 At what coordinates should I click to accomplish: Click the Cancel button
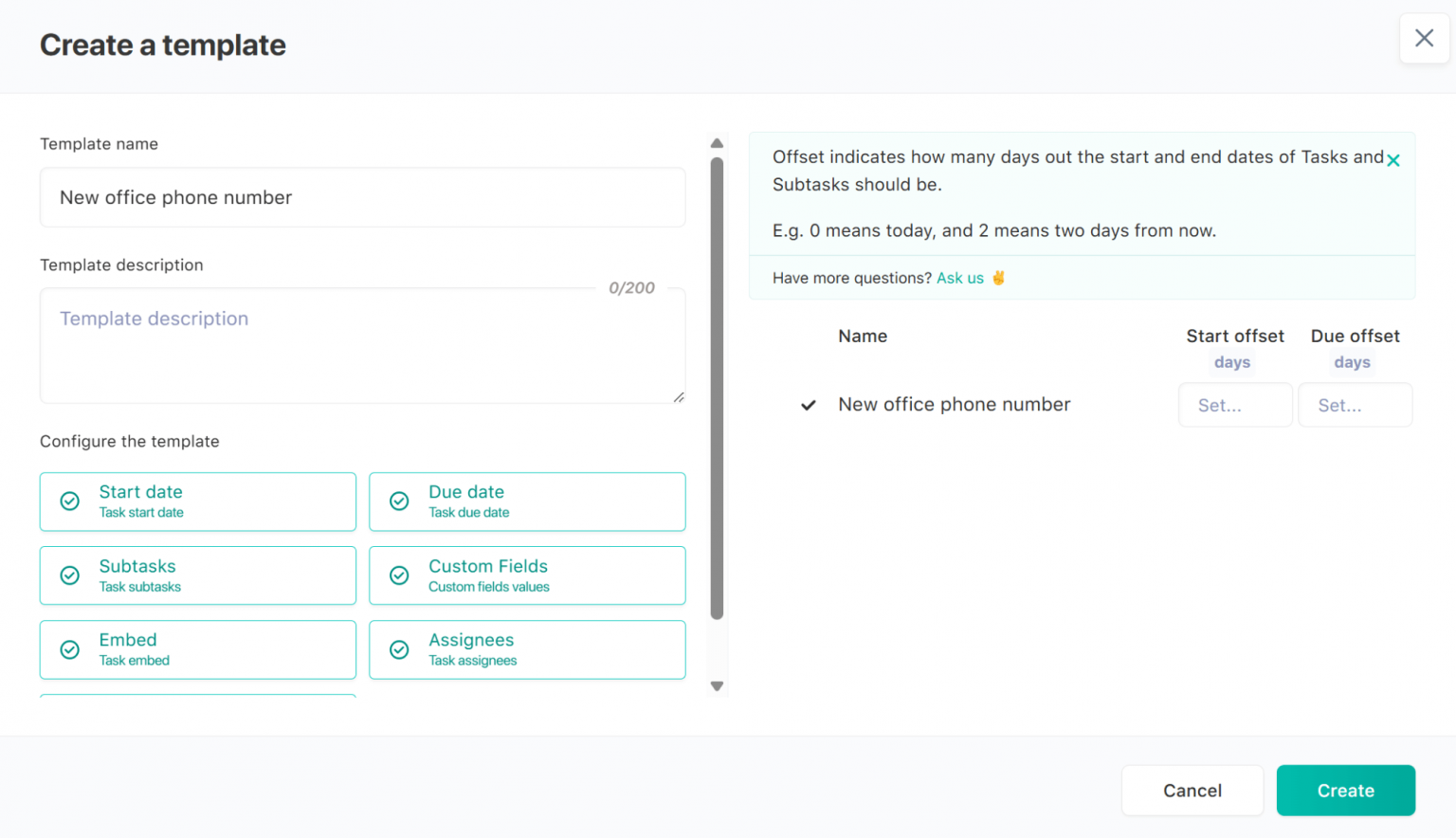[1192, 790]
